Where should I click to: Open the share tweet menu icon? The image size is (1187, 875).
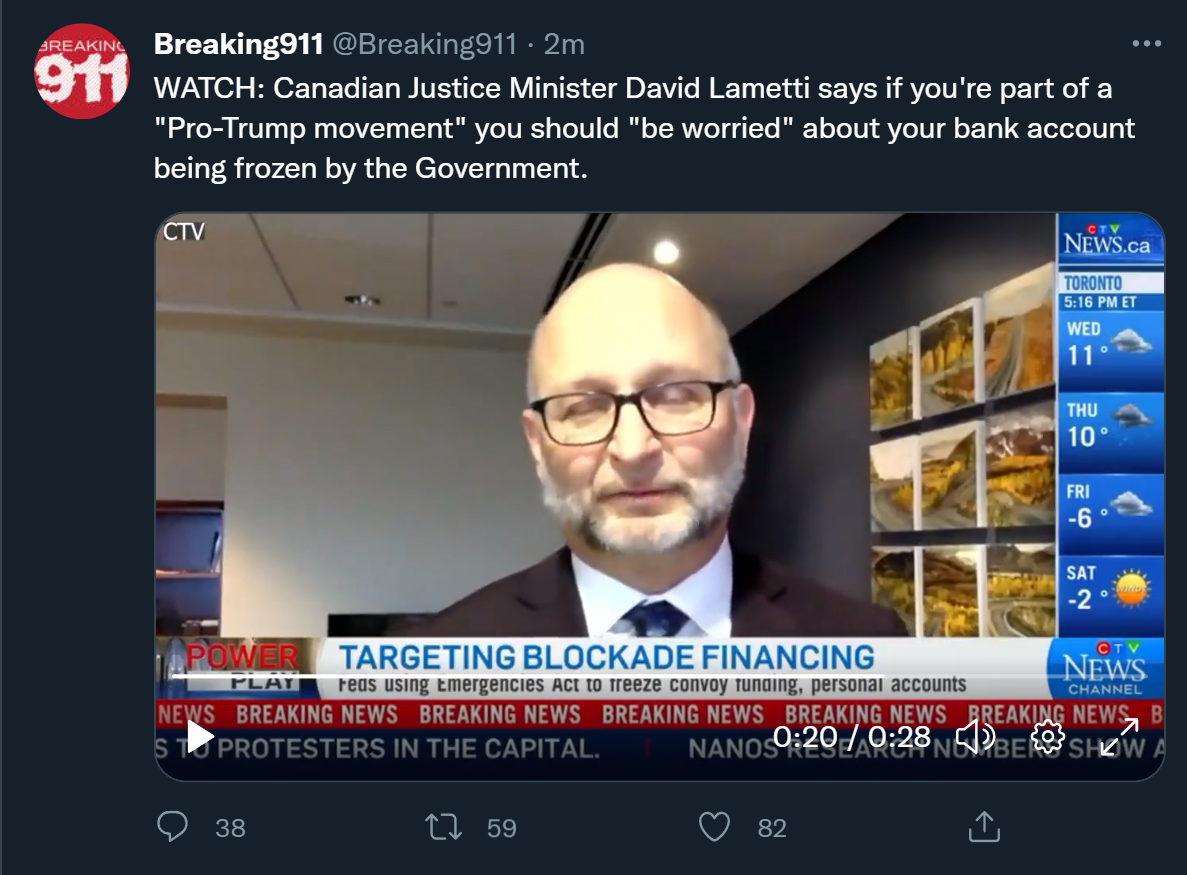(x=984, y=827)
